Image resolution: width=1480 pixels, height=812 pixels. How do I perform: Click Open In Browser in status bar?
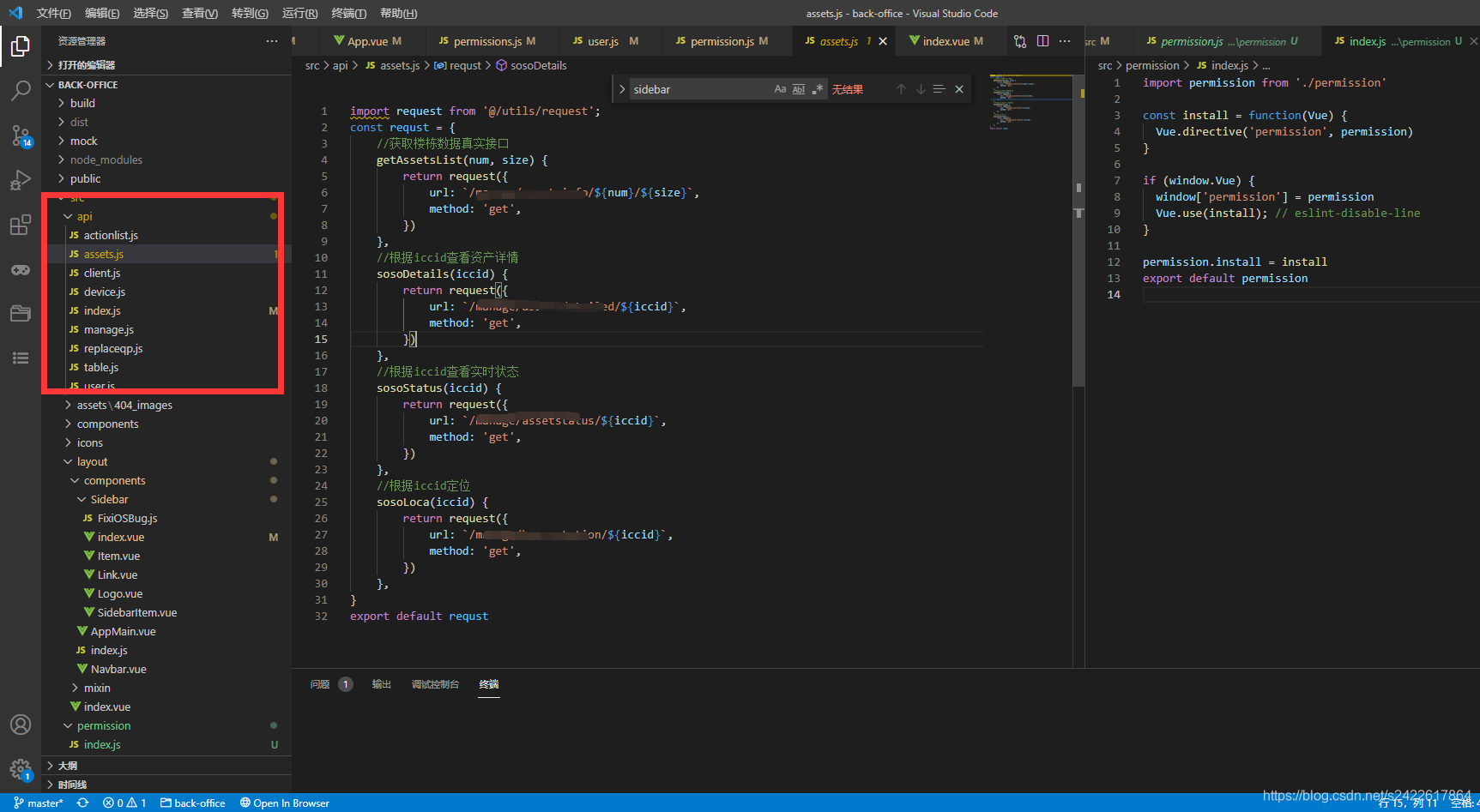coord(285,803)
